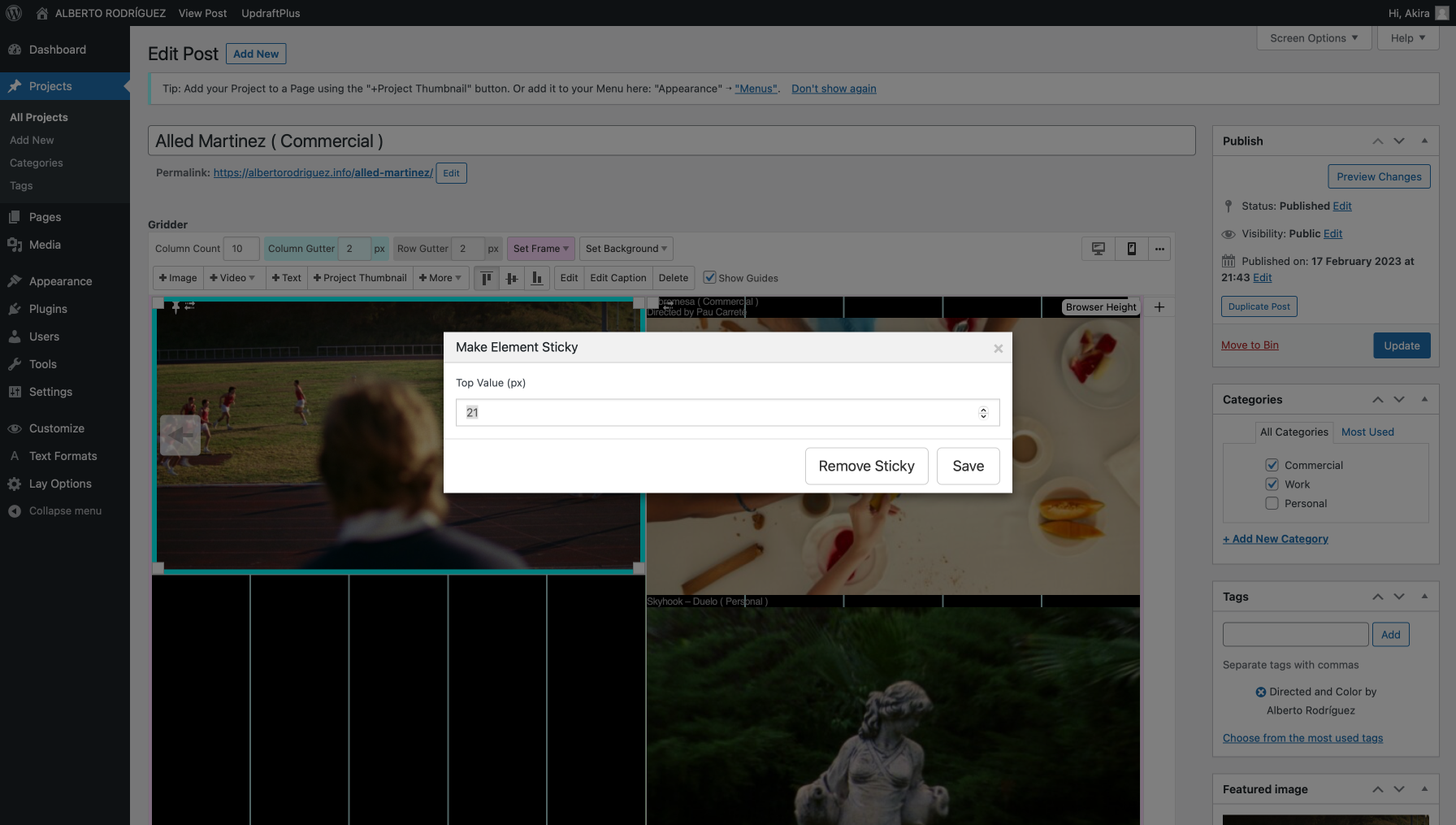Increase Top Value using the stepper arrows
Screen dimensions: 1456x825
[x=983, y=409]
